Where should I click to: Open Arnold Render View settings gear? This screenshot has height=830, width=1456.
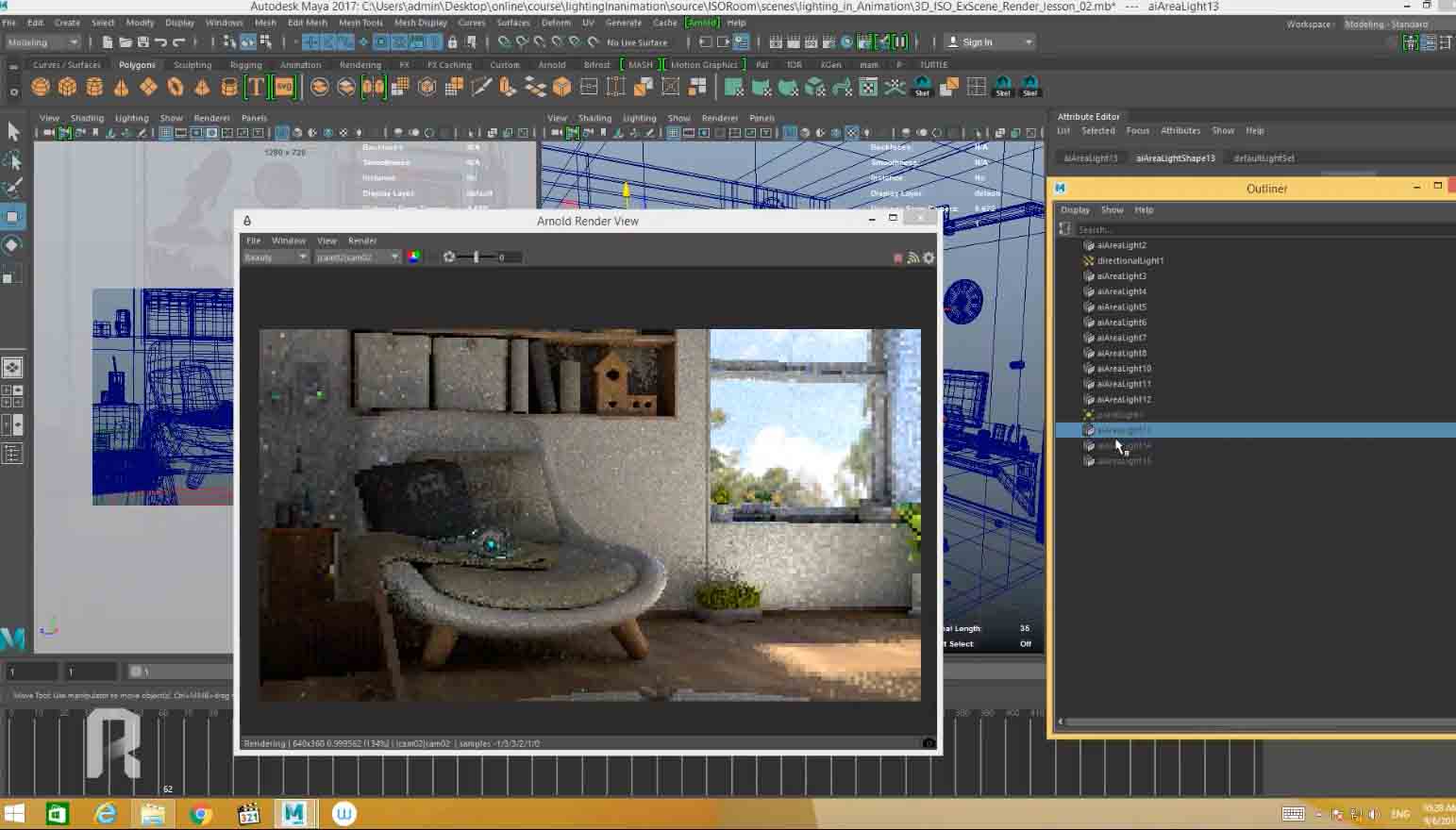929,257
